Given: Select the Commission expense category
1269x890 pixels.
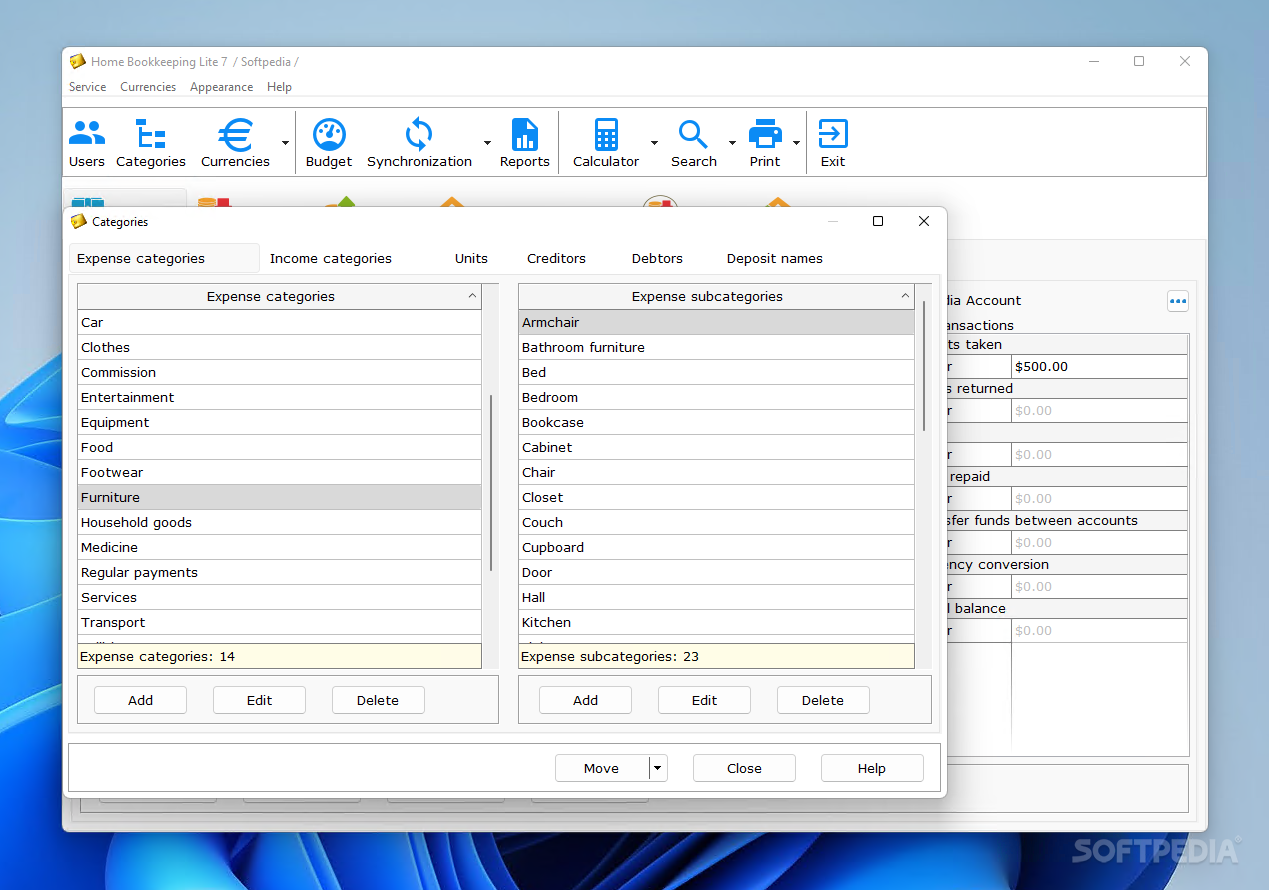Looking at the screenshot, I should [x=279, y=372].
